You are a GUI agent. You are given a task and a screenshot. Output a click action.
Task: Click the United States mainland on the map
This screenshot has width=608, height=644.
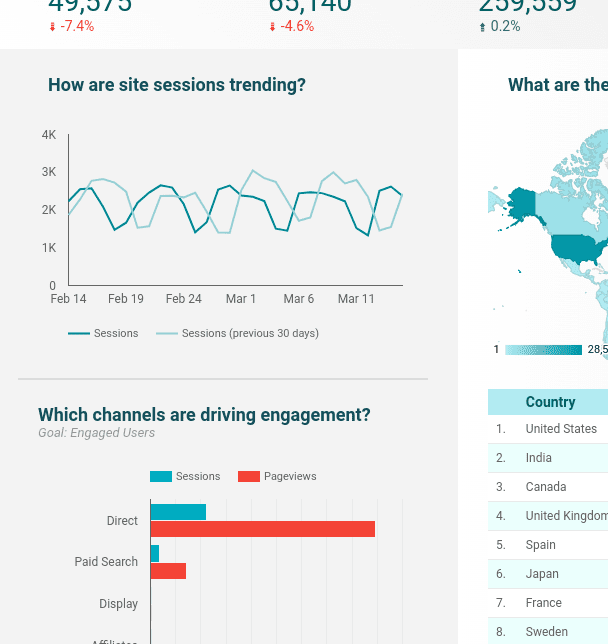(x=580, y=247)
